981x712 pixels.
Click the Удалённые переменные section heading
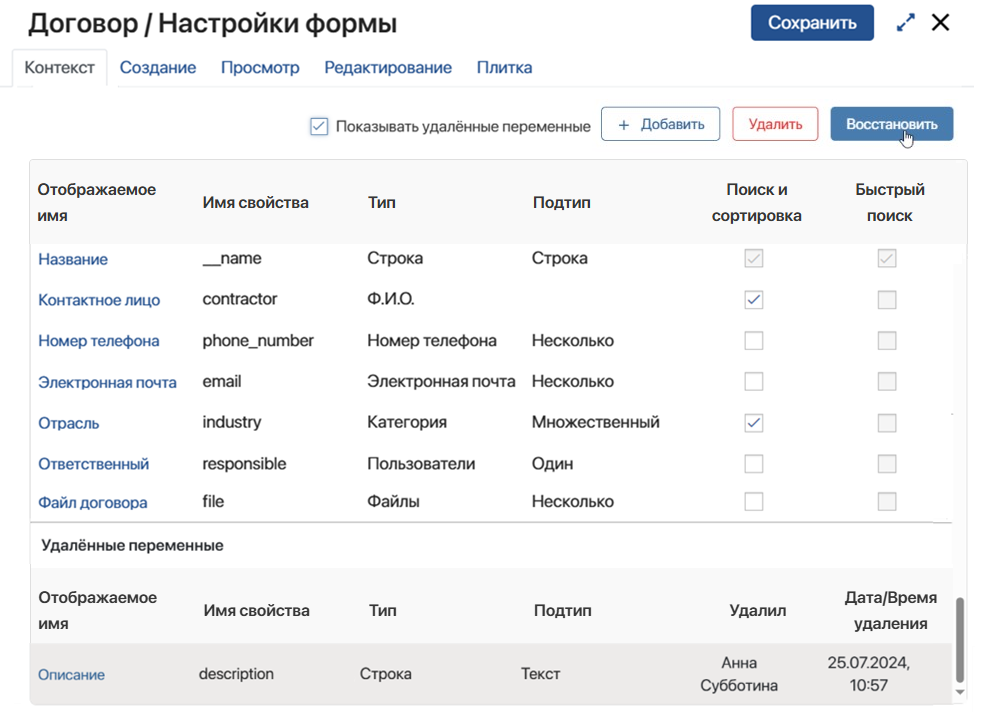tap(132, 546)
